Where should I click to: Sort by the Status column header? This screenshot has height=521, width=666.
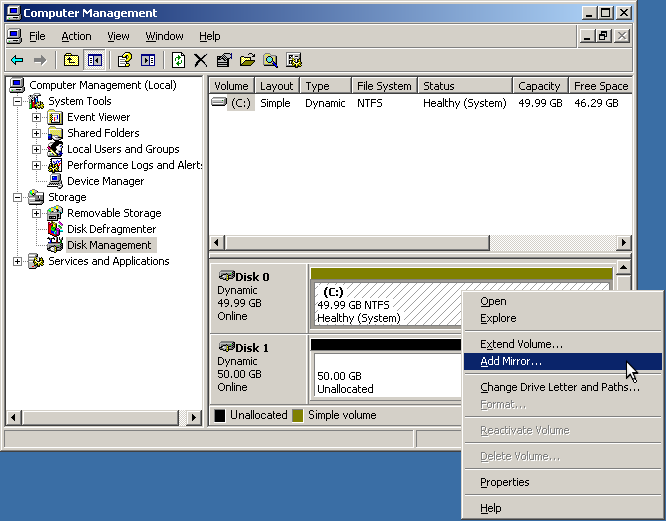pyautogui.click(x=465, y=86)
